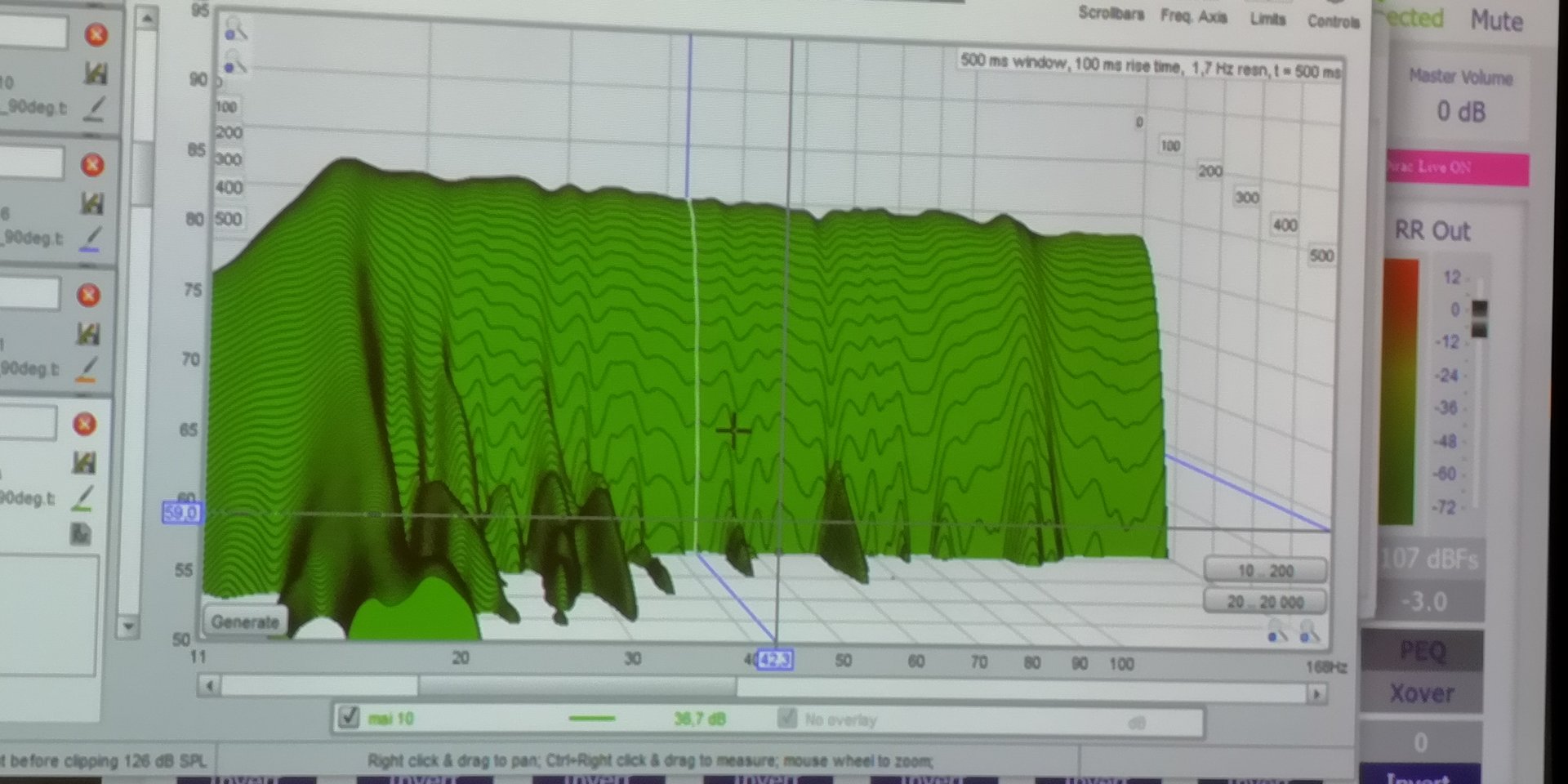Click the measurement list scroll down arrow
The width and height of the screenshot is (1568, 784).
click(x=127, y=626)
